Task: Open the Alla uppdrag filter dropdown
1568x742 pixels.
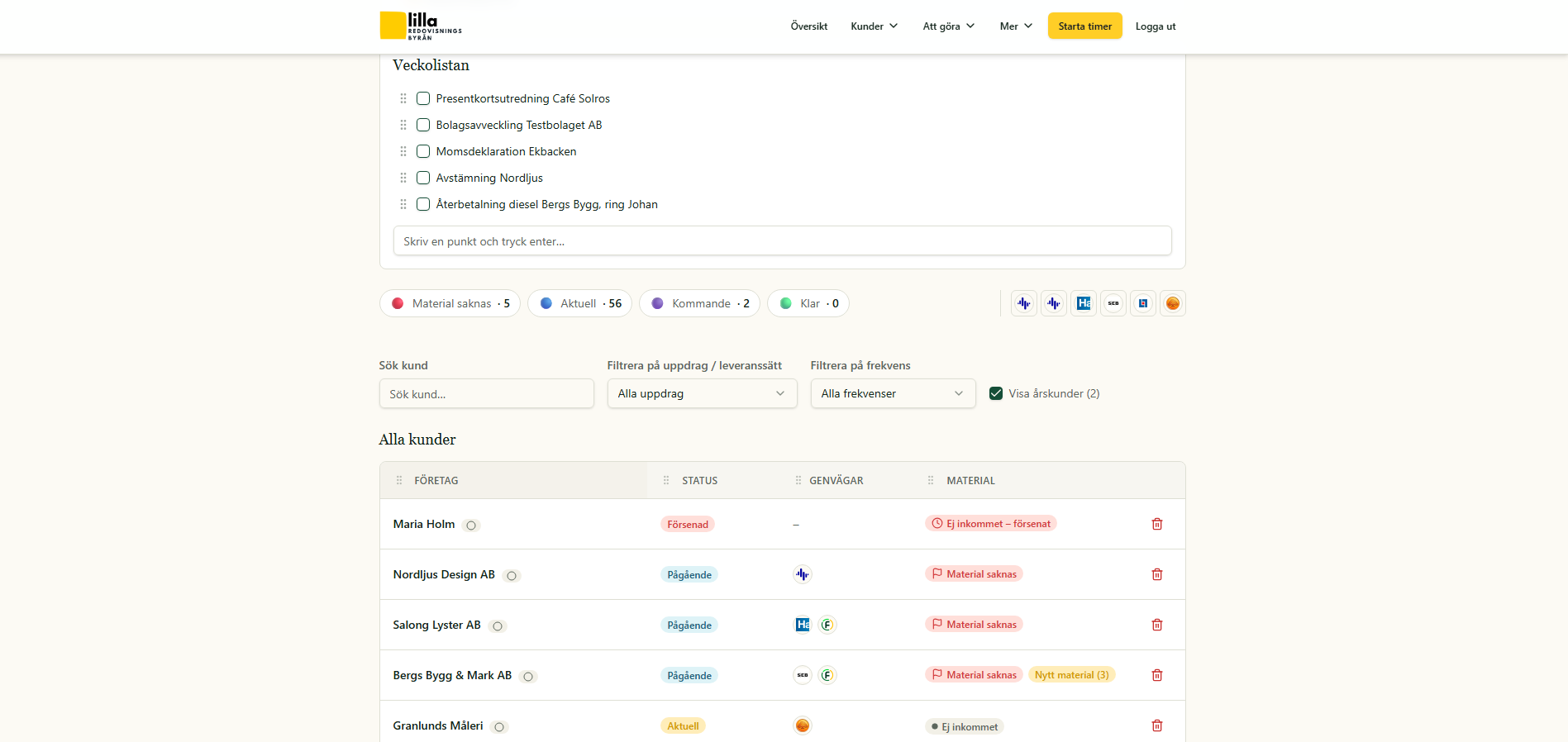Action: click(x=702, y=393)
